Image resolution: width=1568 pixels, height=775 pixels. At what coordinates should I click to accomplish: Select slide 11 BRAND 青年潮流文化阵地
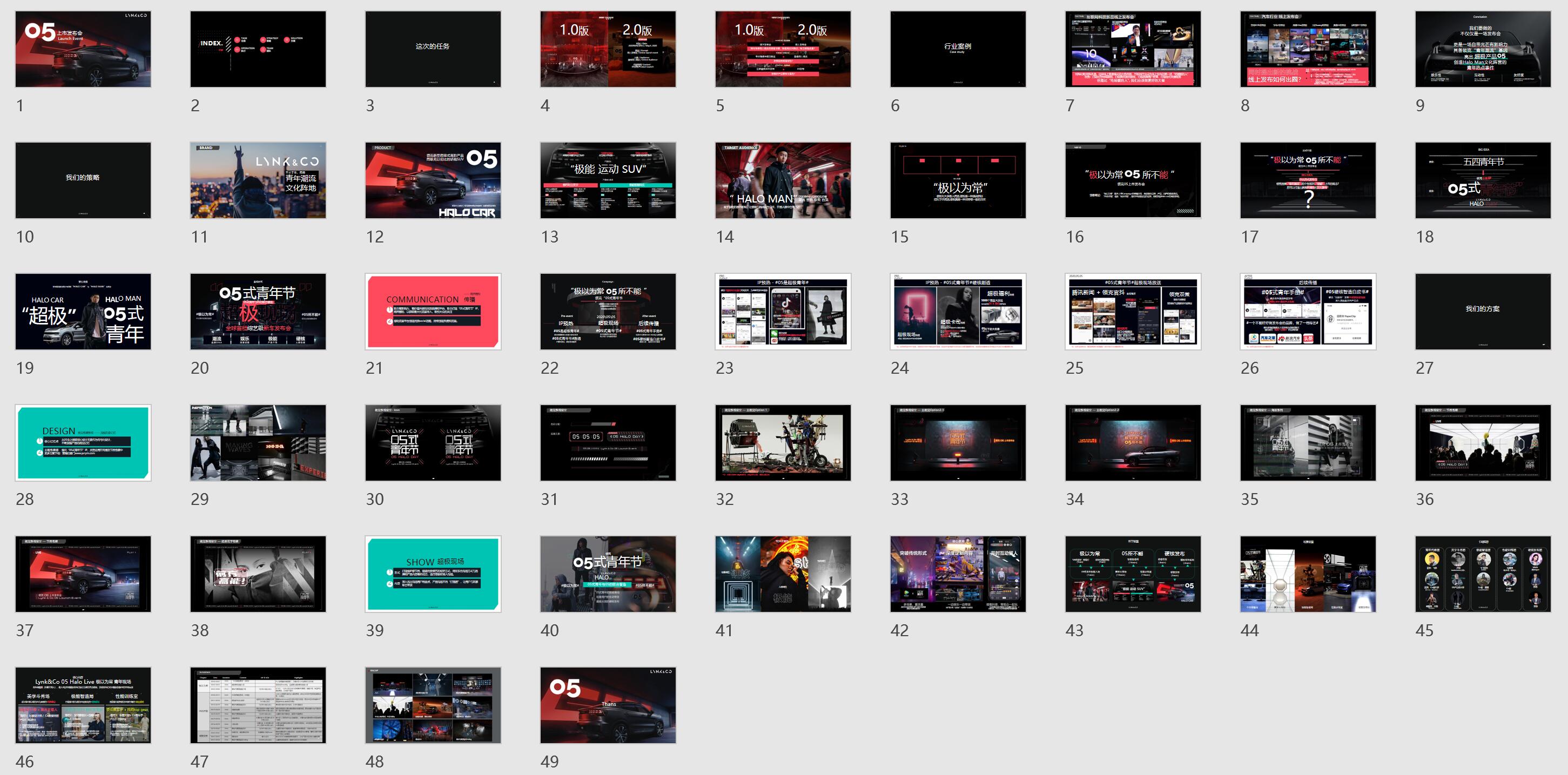click(258, 180)
